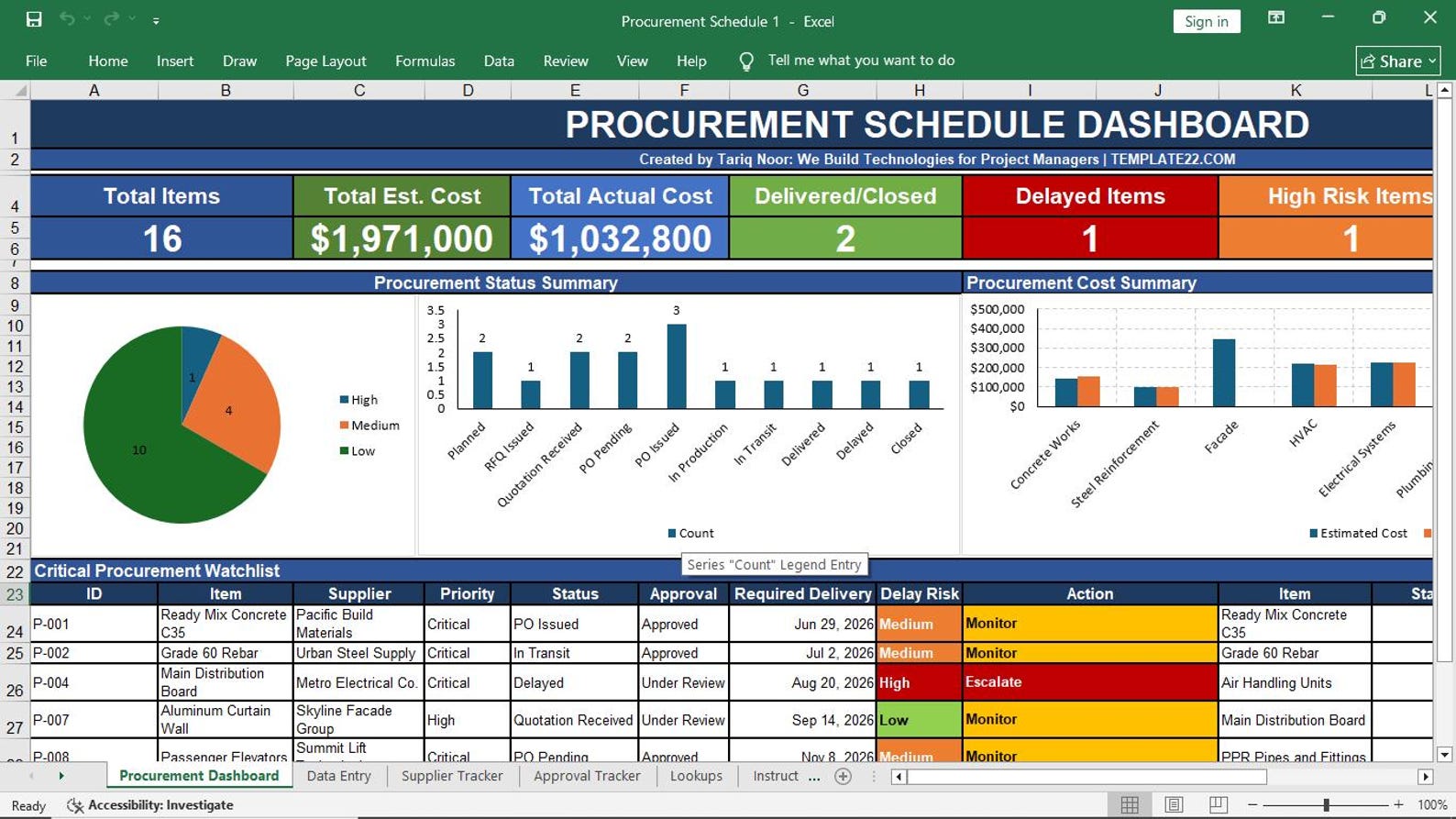Click vertical scrollbar down arrow

[1444, 755]
